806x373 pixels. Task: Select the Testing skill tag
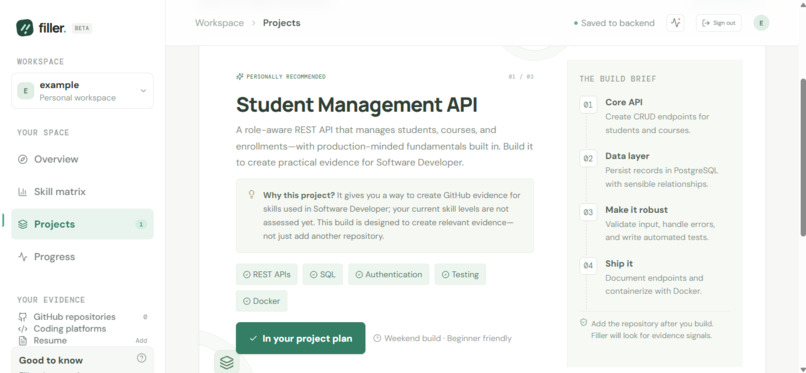[x=460, y=274]
